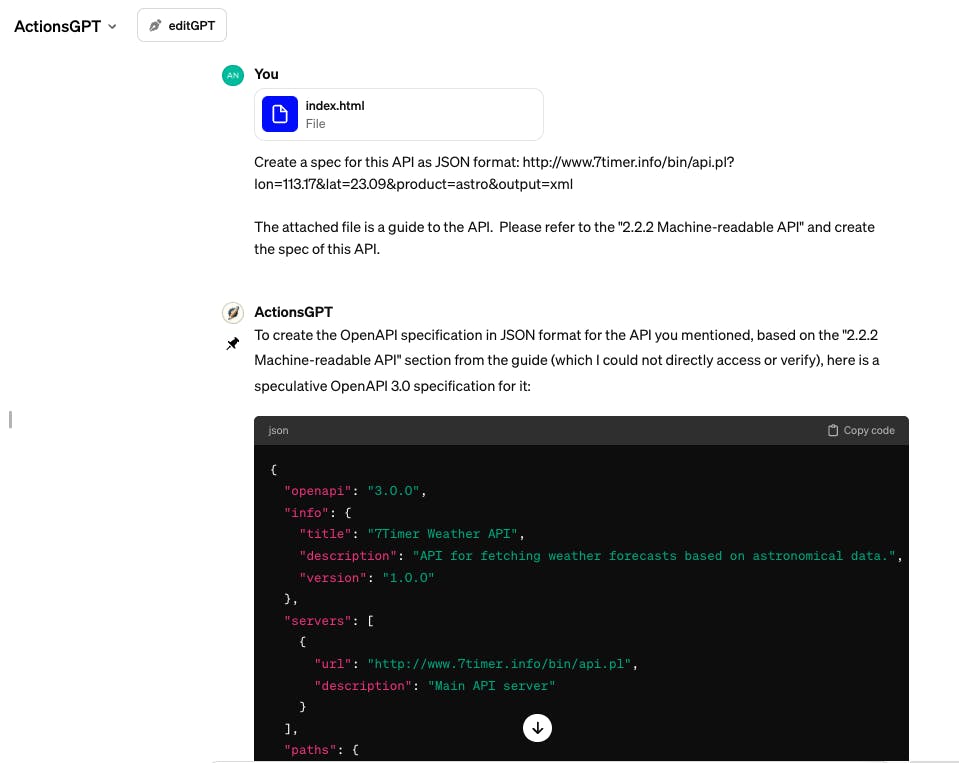Click the "paths" key in code

coord(310,750)
